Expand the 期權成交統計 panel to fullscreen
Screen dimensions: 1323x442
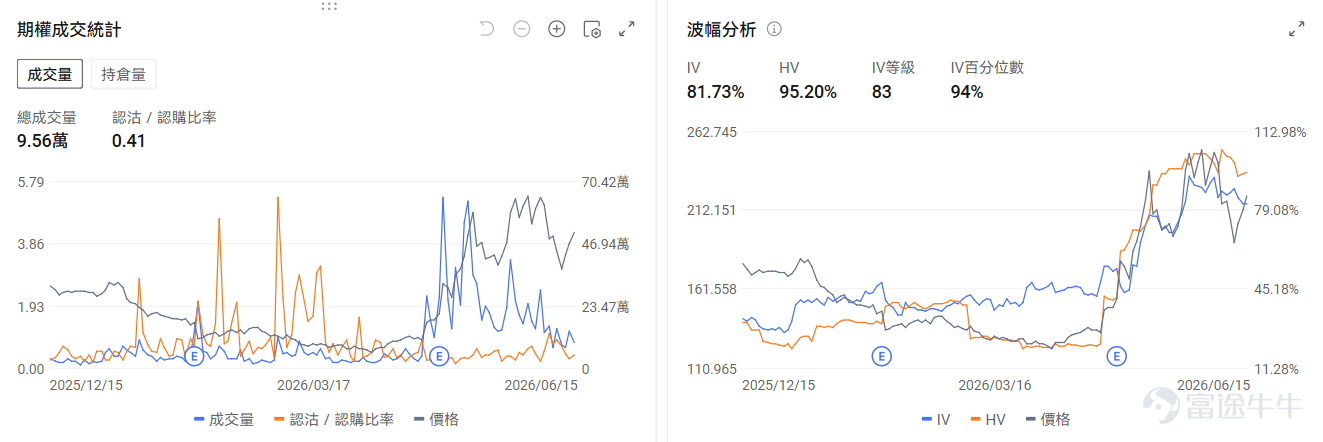(x=627, y=29)
